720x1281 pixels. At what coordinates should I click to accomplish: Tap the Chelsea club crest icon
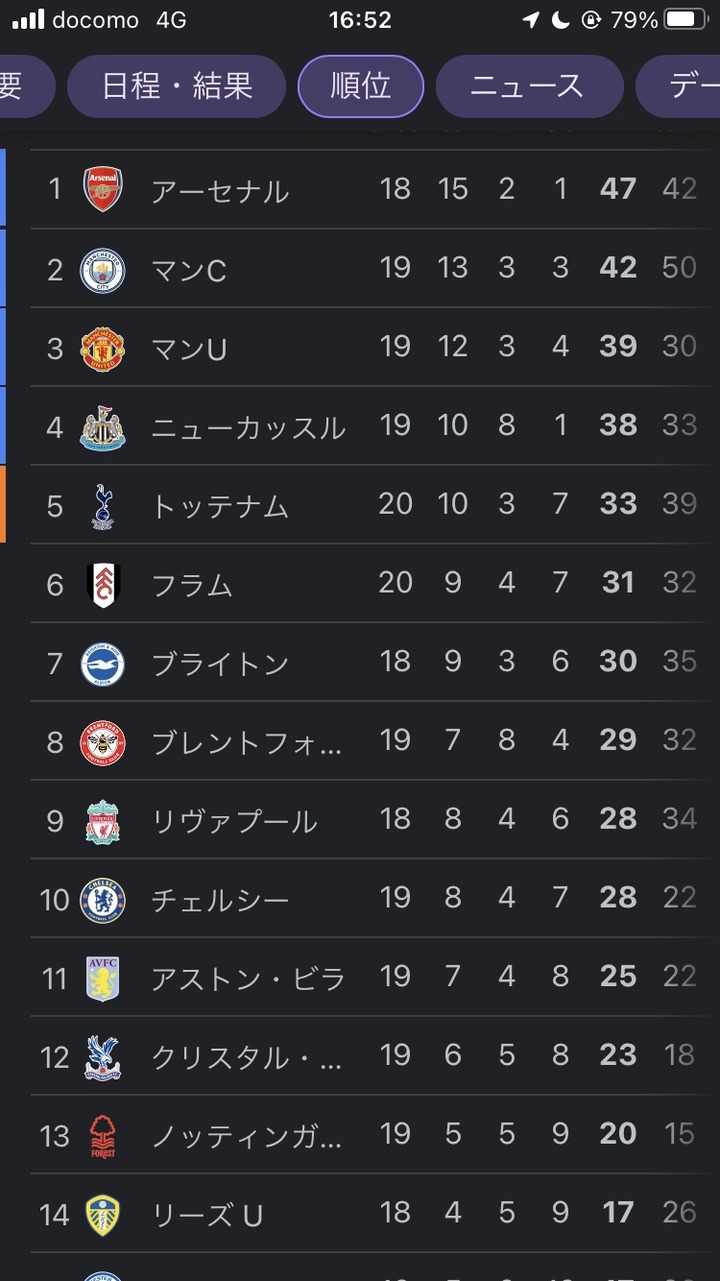103,900
